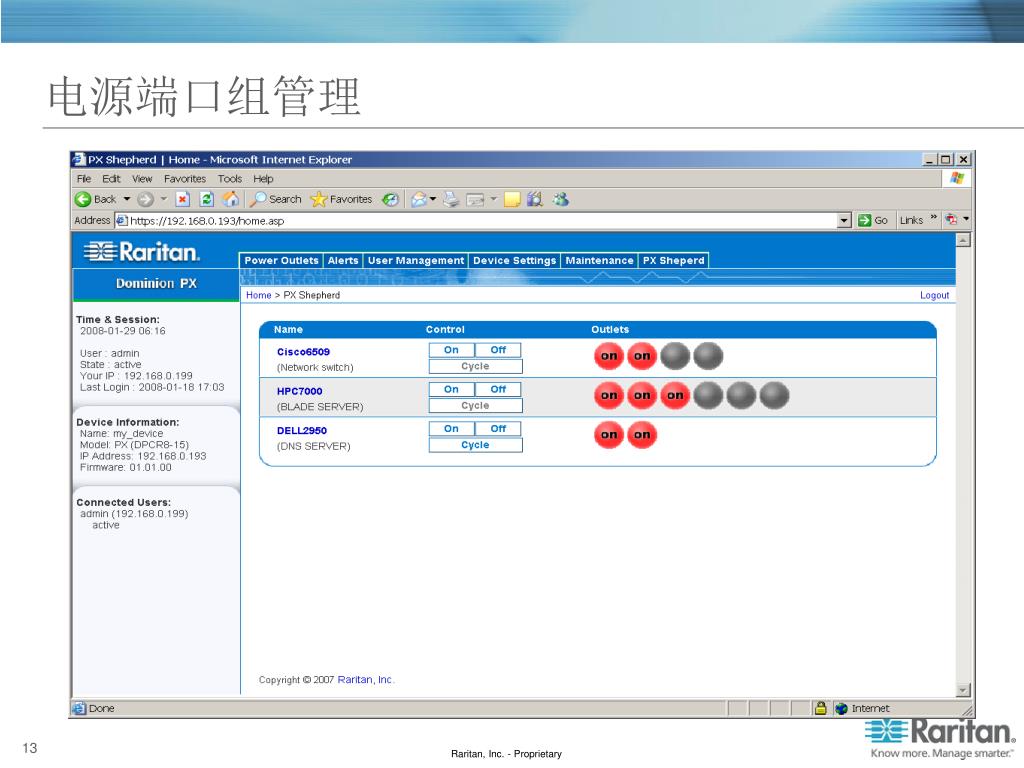
Task: Turn Off the DELL2950 outlet group
Action: point(498,428)
